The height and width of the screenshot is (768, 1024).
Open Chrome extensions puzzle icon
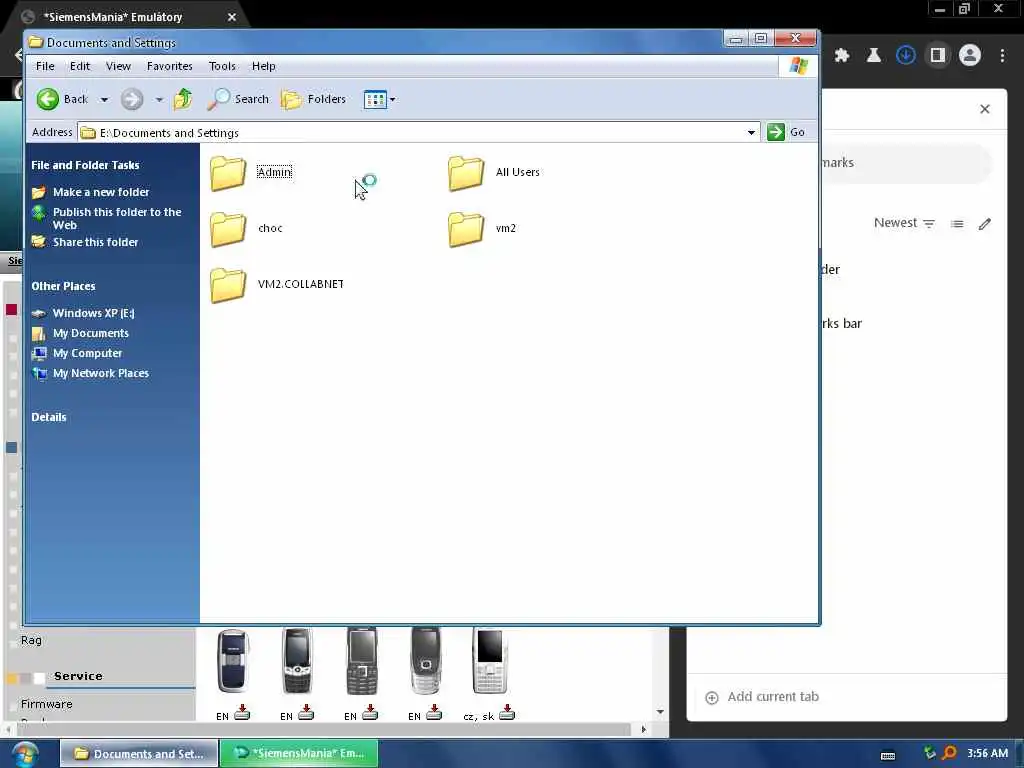click(842, 56)
